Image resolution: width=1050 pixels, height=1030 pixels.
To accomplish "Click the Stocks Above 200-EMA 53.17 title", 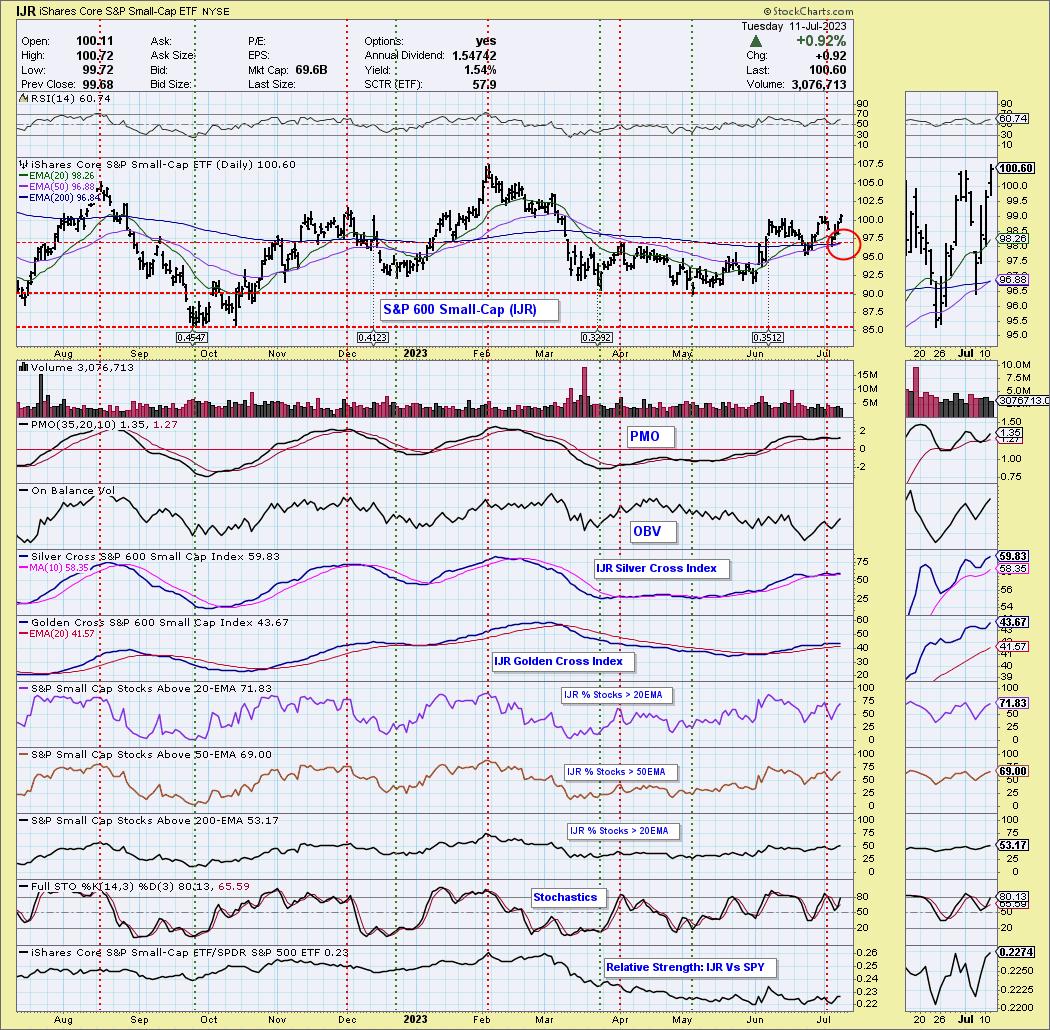I will point(149,821).
